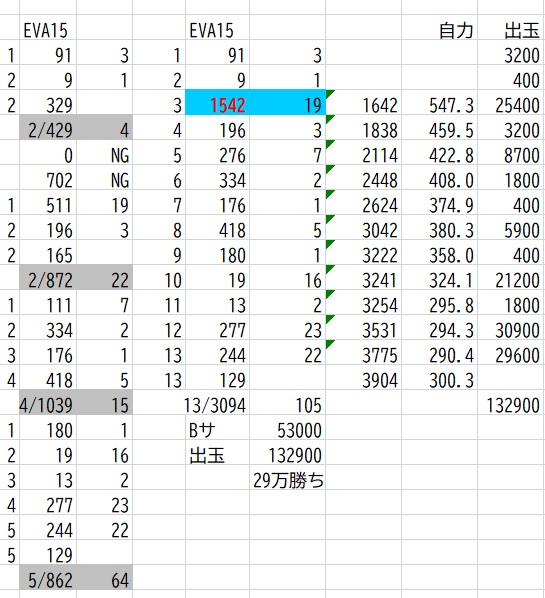Click the gray cell with 64
The height and width of the screenshot is (598, 545).
(x=104, y=579)
